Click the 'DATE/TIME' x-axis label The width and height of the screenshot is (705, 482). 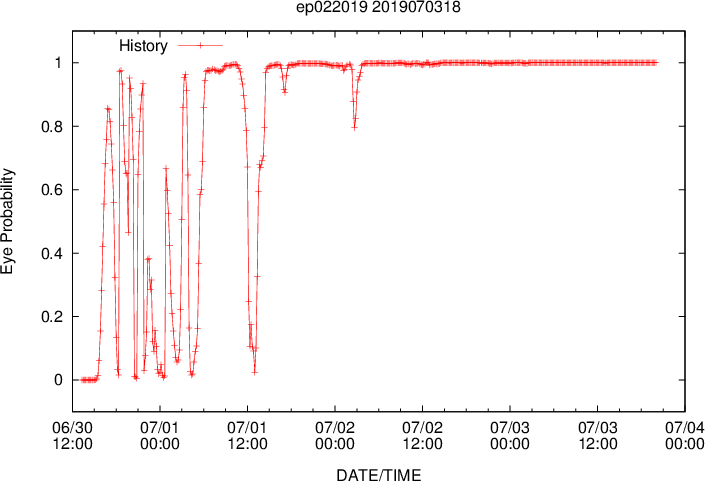click(x=379, y=475)
